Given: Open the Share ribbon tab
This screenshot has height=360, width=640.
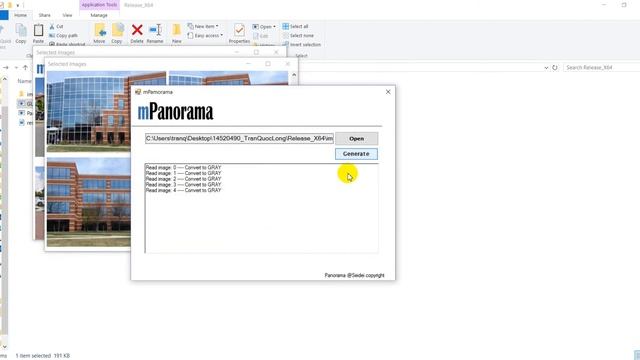Looking at the screenshot, I should click(x=44, y=15).
